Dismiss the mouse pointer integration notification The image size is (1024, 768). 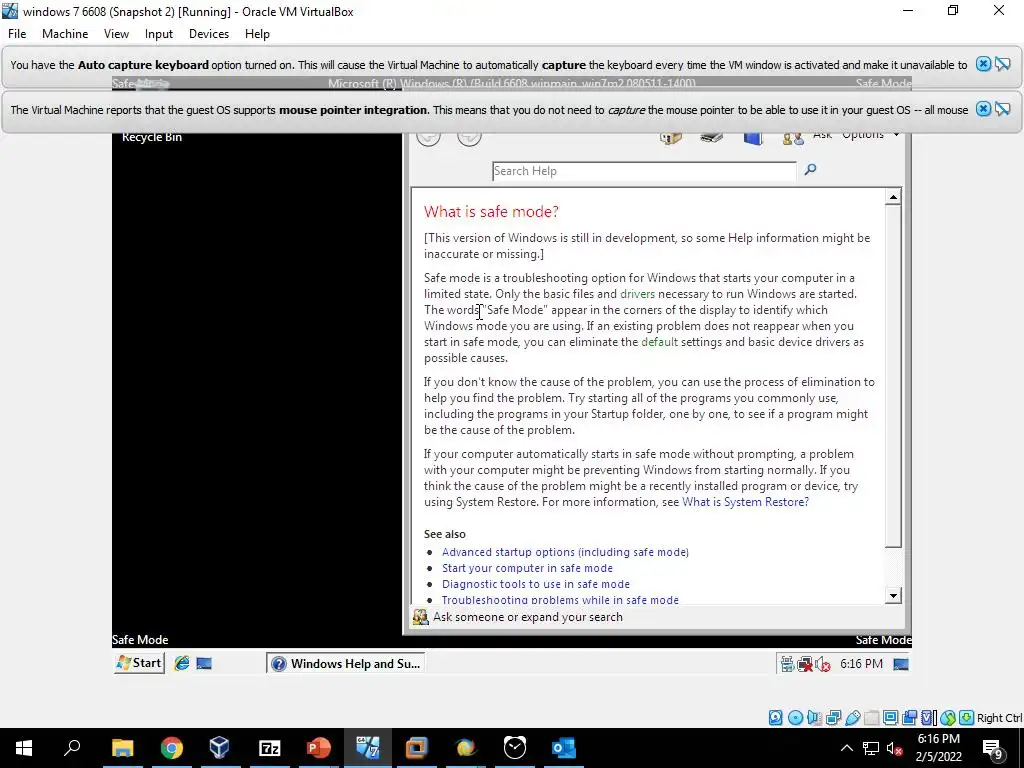(x=983, y=109)
